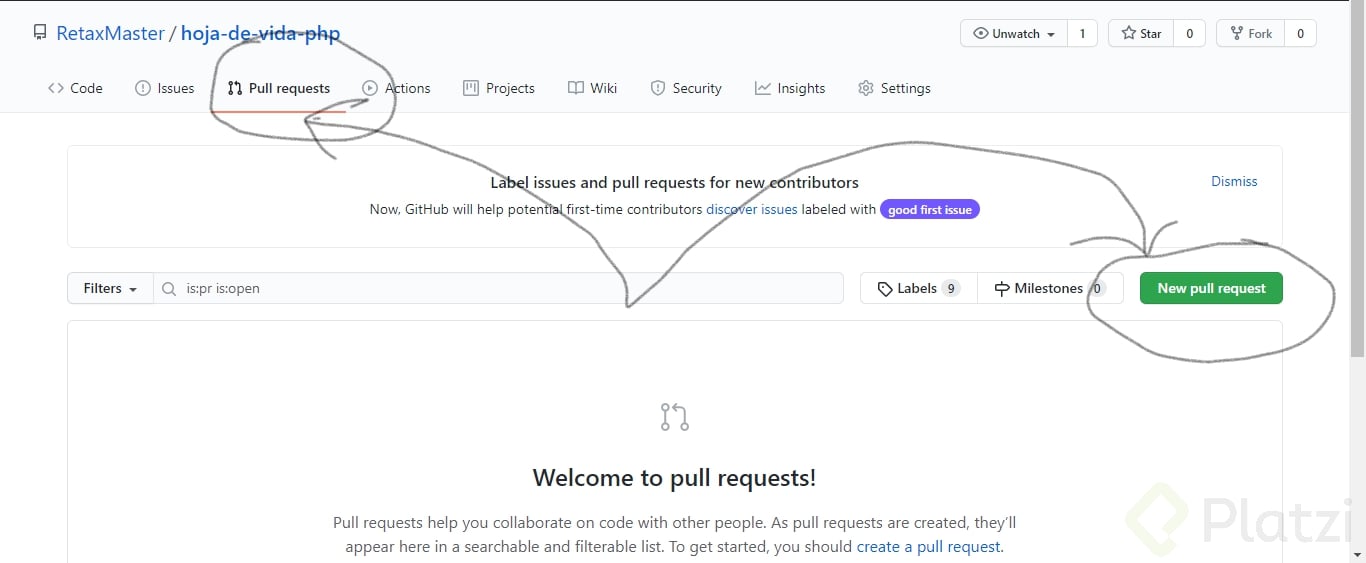Open the hoja-de-vida-php repository link
Viewport: 1366px width, 563px height.
pyautogui.click(x=260, y=33)
